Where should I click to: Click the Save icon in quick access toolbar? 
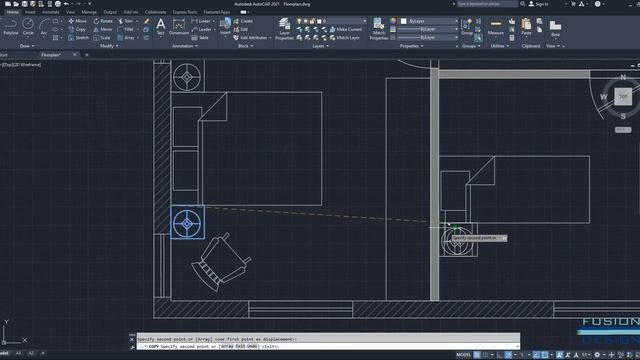click(x=24, y=4)
